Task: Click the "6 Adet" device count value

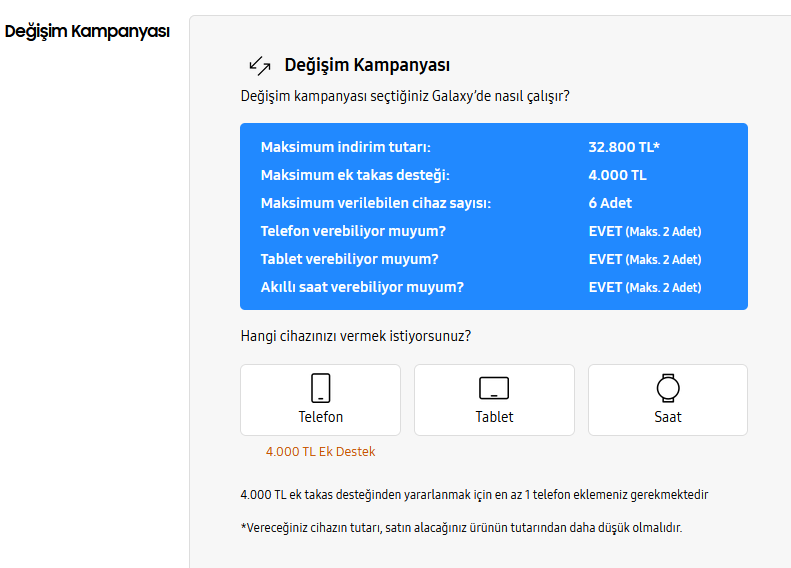Action: 610,203
